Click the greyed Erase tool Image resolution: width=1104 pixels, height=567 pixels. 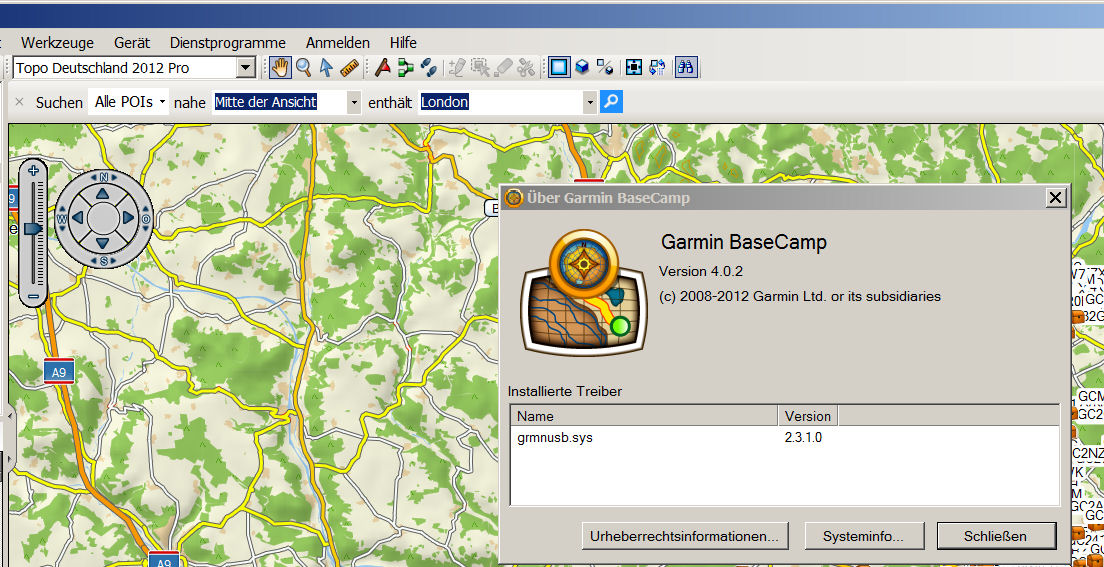pos(503,68)
